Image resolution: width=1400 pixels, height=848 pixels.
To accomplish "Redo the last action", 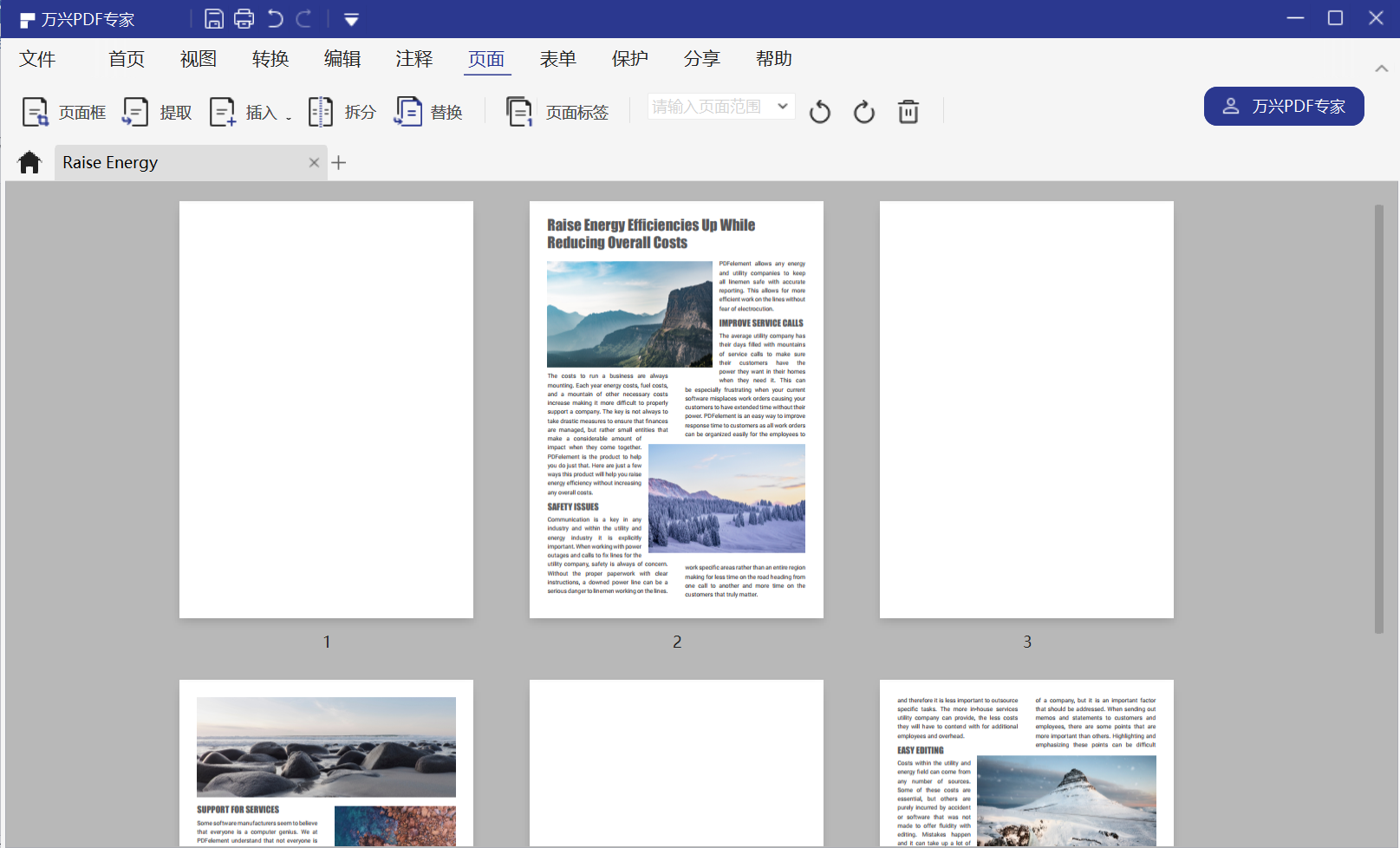I will tap(304, 19).
